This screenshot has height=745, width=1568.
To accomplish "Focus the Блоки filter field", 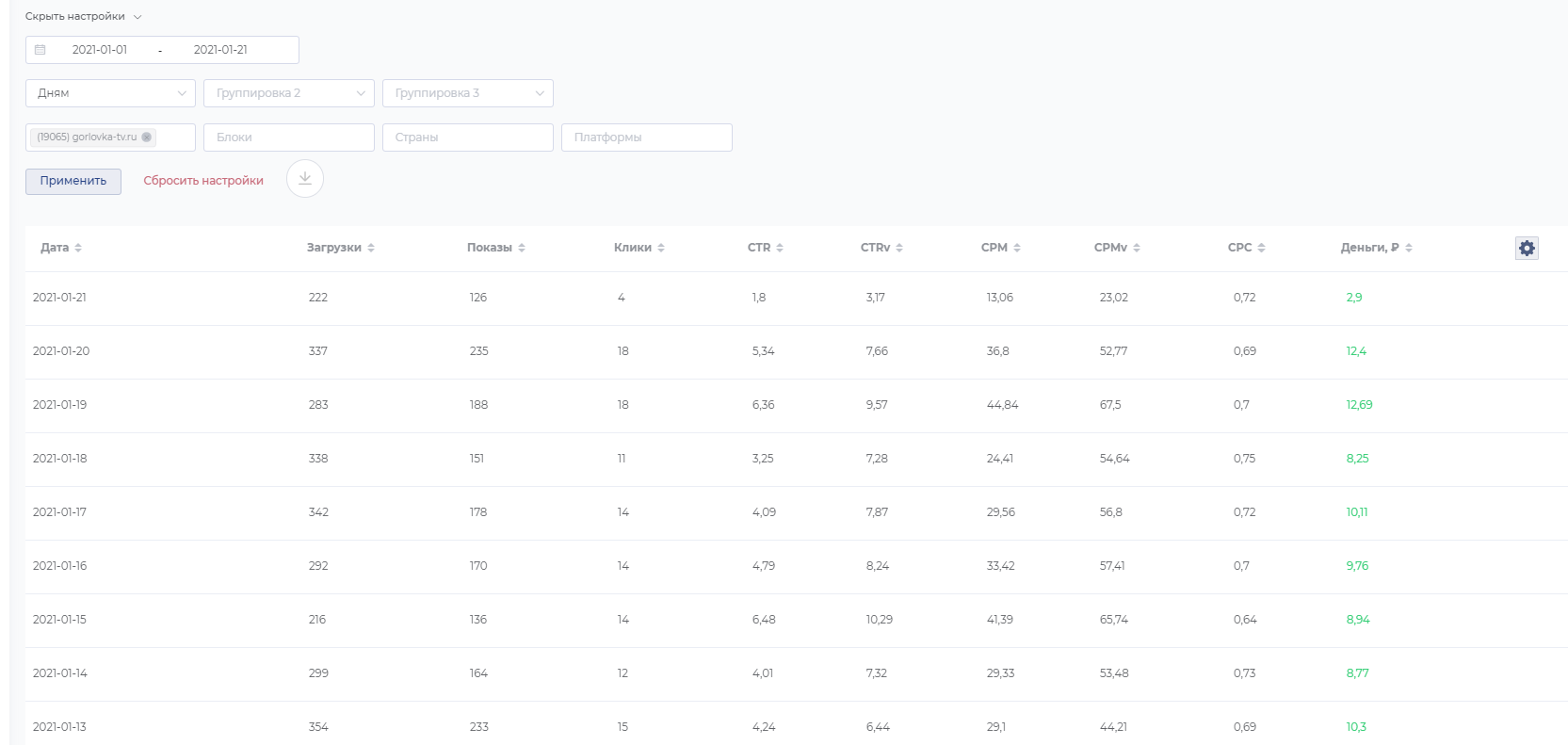I will click(289, 138).
